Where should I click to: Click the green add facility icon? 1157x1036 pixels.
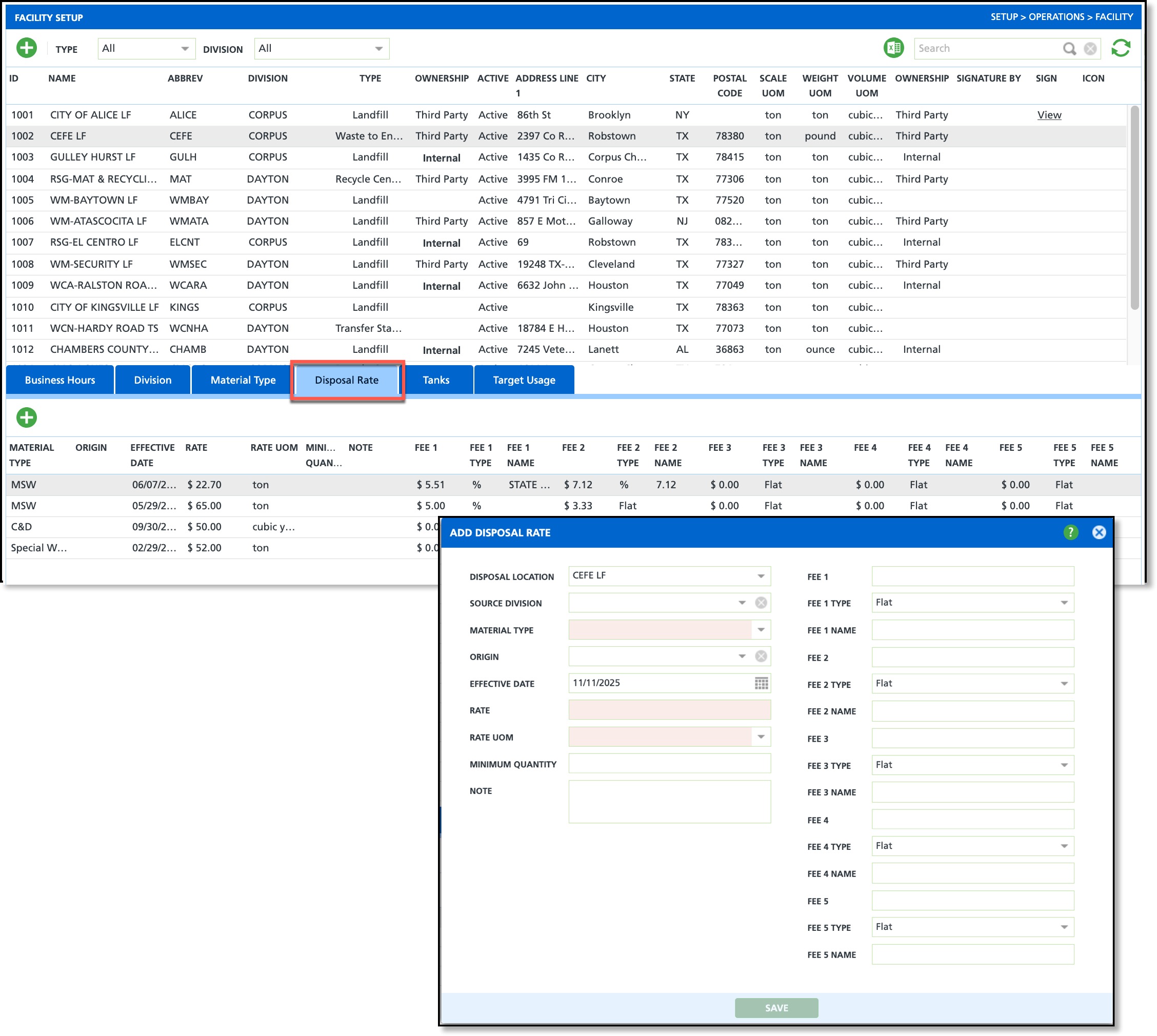[x=26, y=48]
